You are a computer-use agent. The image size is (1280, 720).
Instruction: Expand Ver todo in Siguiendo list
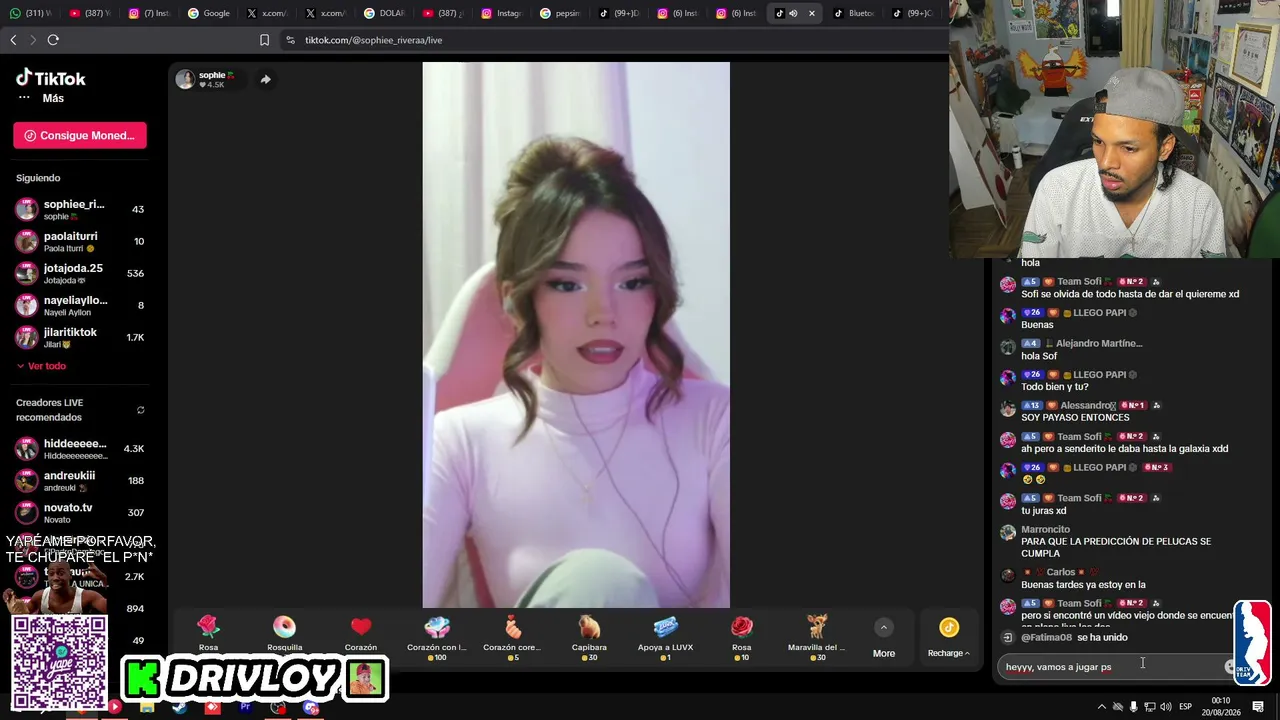click(x=41, y=366)
